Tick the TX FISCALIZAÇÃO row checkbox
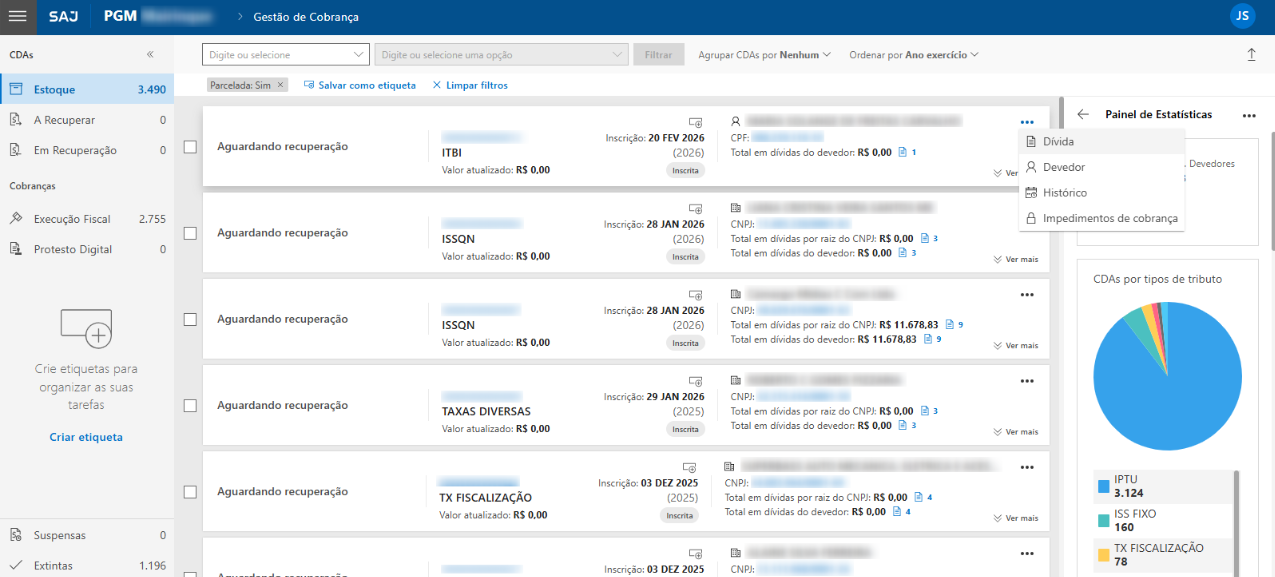Screen dimensions: 1275x577 (x=190, y=492)
